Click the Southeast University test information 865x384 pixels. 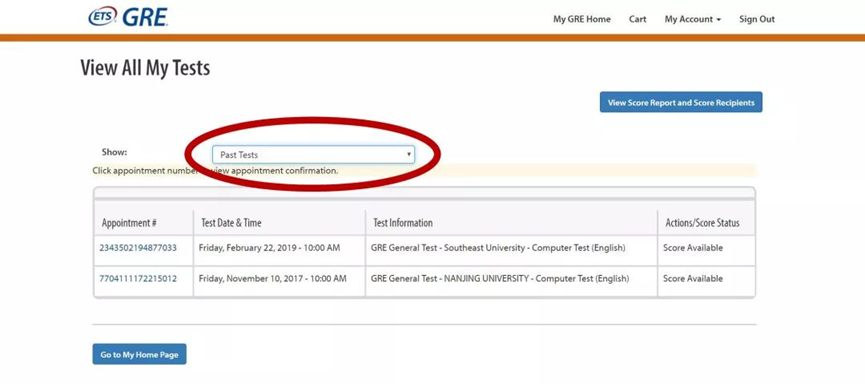click(x=498, y=248)
